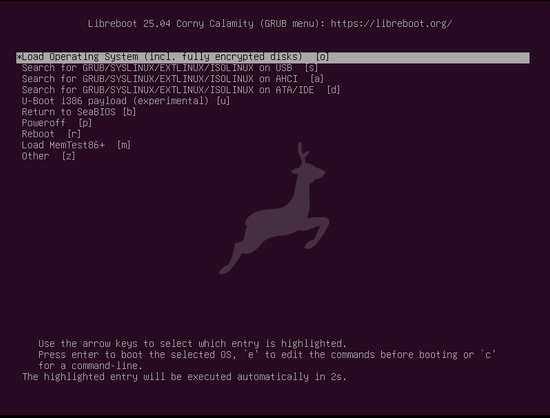Click 'Press enter to boot the selected OS' line
The image size is (550, 418).
[x=267, y=355]
